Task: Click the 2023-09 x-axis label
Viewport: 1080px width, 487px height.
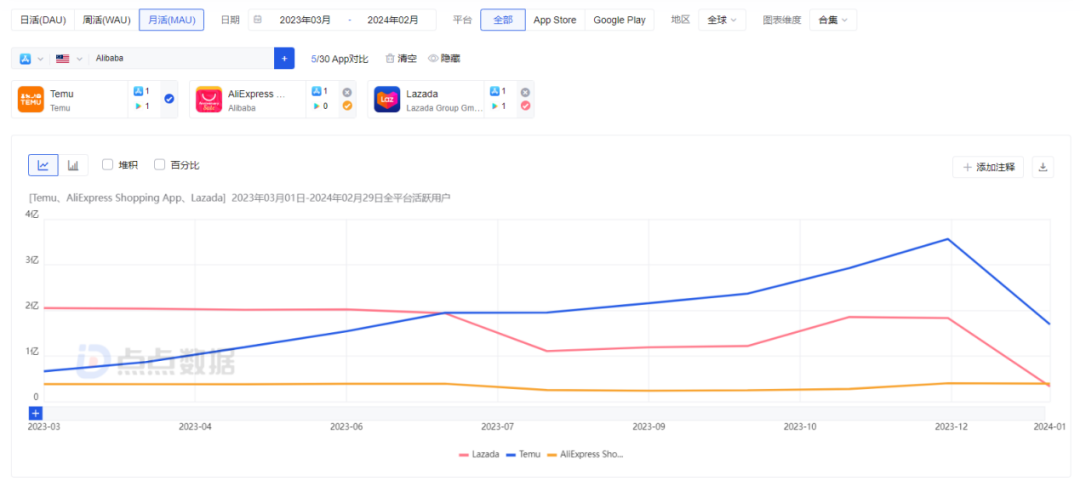Action: pyautogui.click(x=649, y=427)
